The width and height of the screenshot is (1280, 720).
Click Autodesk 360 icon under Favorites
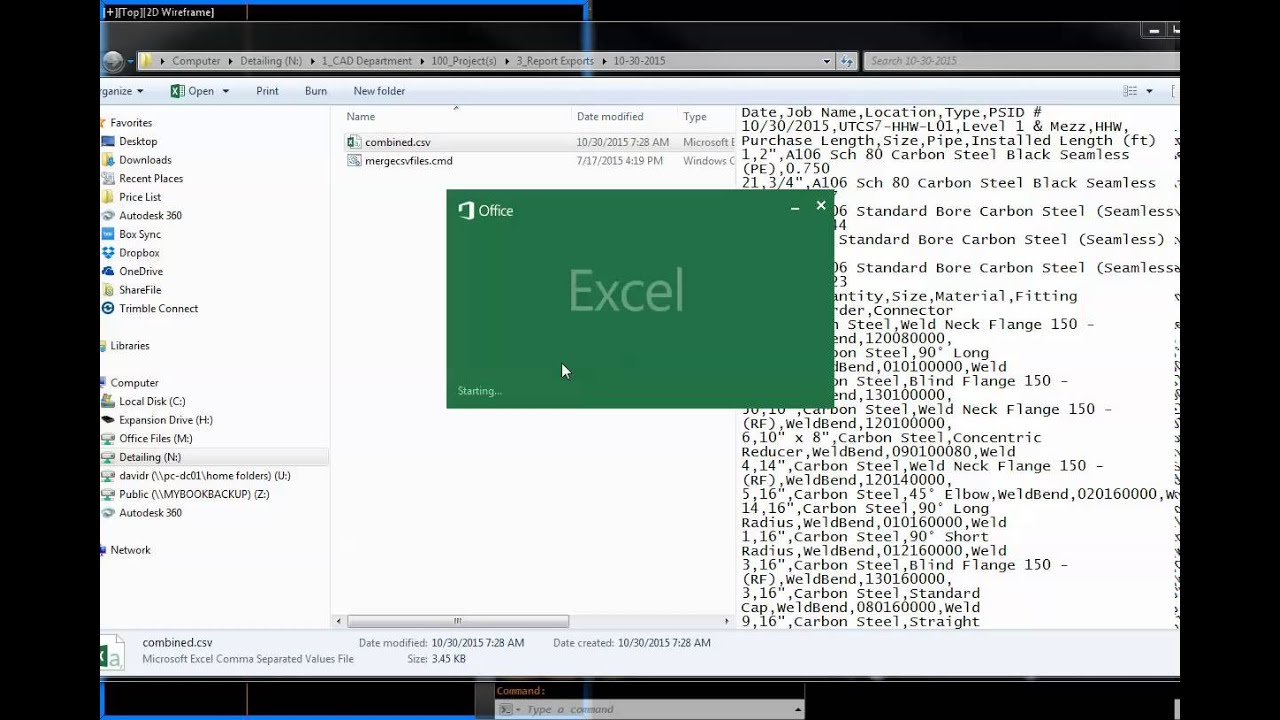(108, 215)
